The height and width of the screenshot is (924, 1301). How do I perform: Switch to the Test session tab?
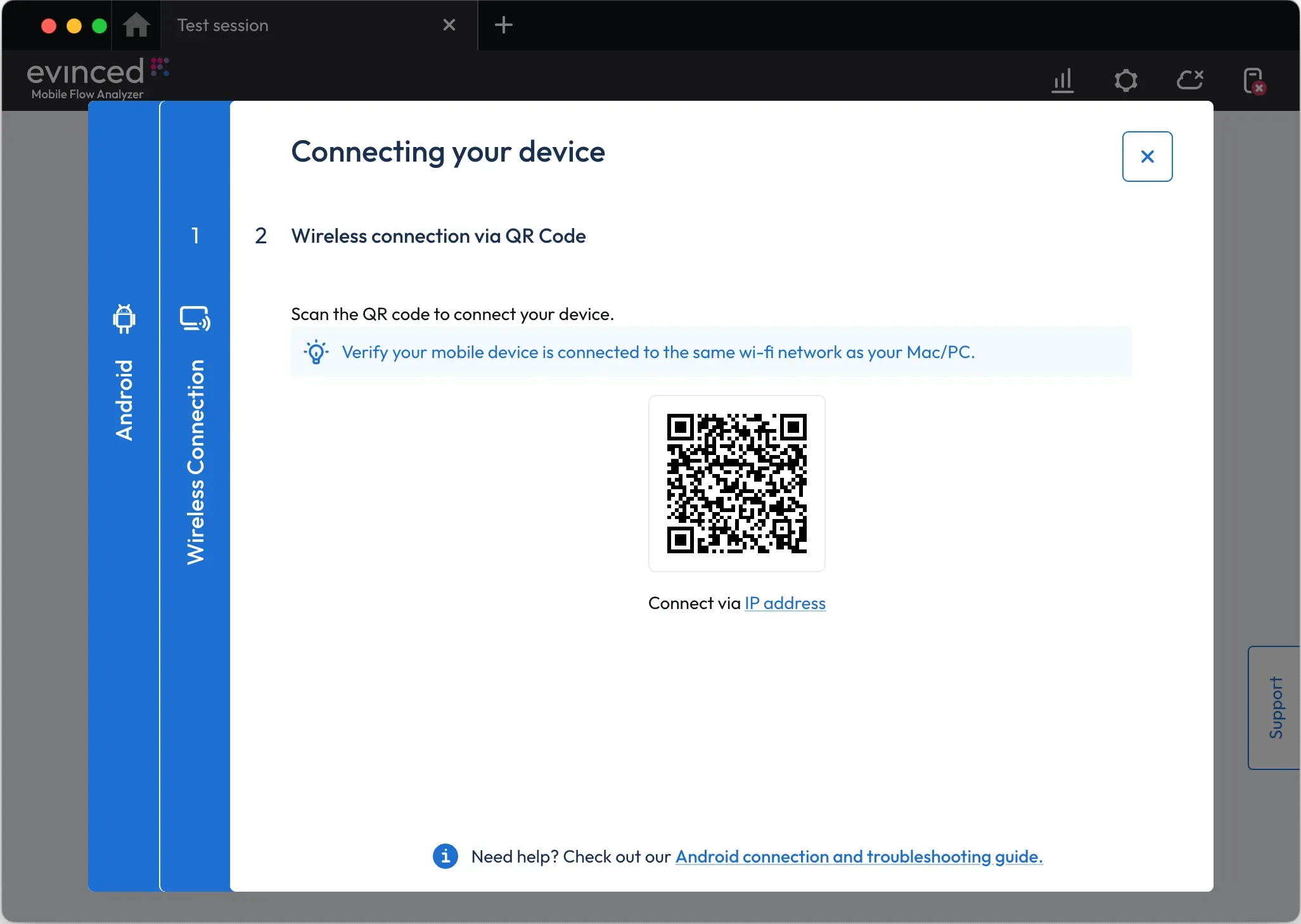[x=319, y=25]
